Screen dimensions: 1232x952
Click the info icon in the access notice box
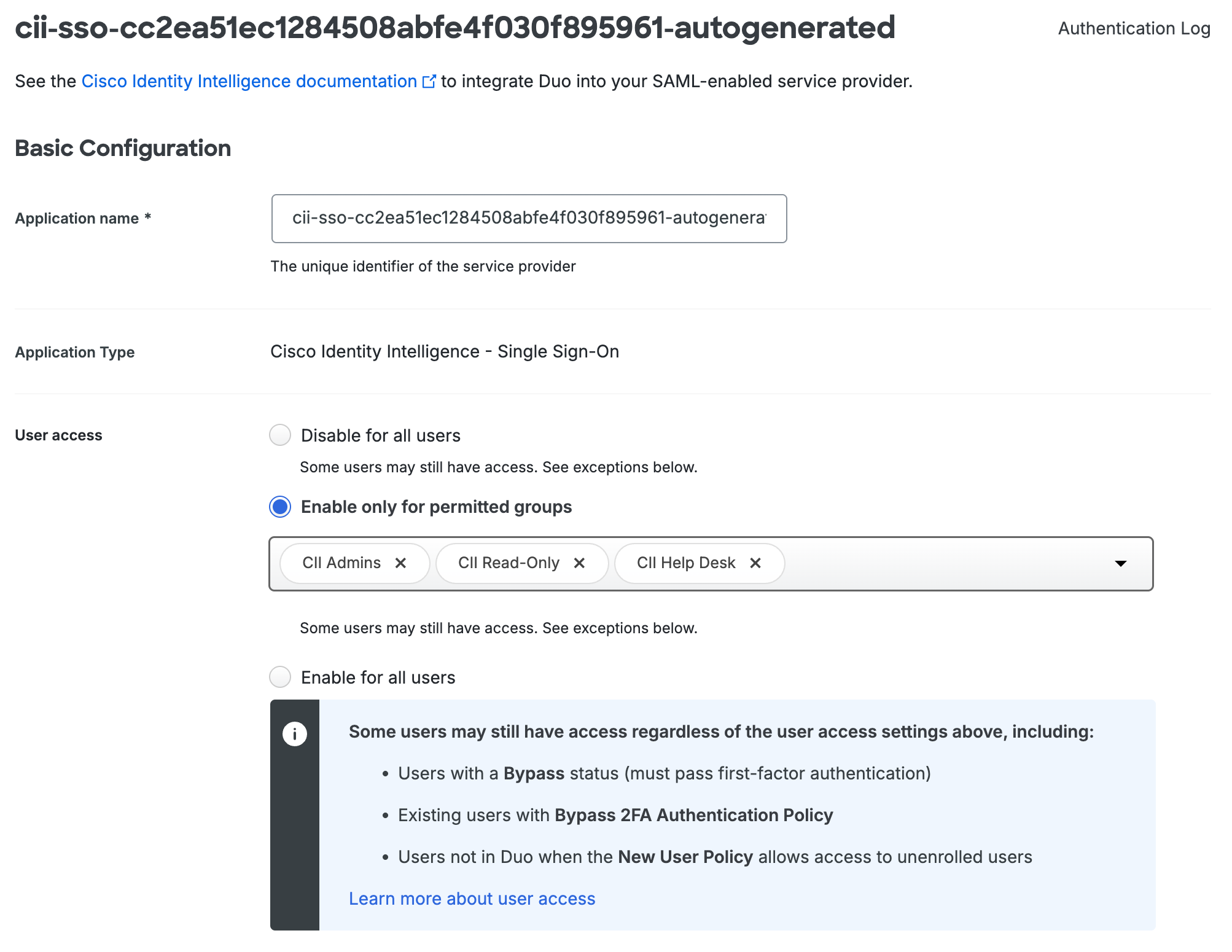click(x=294, y=733)
